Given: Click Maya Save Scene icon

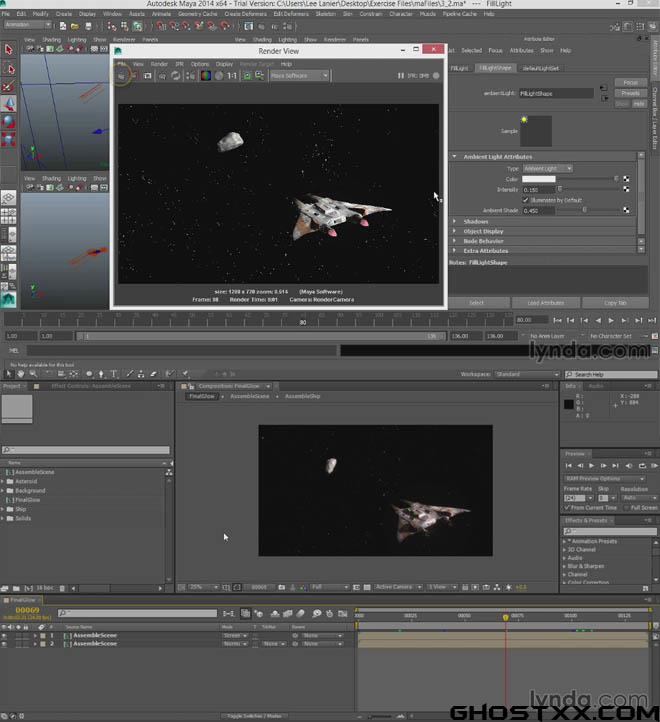Looking at the screenshot, I should (x=88, y=26).
